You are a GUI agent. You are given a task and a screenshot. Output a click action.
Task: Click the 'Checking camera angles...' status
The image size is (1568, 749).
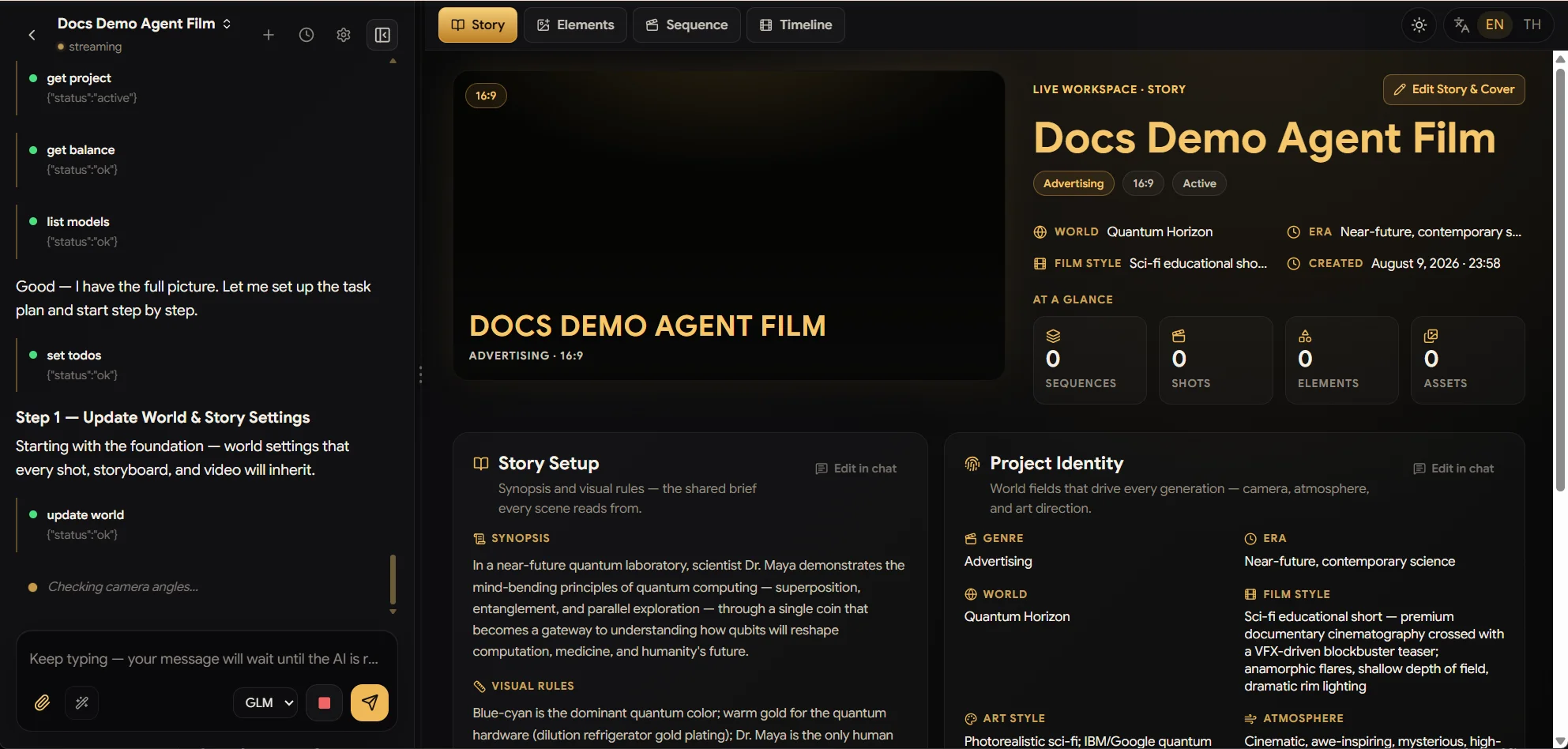point(122,587)
